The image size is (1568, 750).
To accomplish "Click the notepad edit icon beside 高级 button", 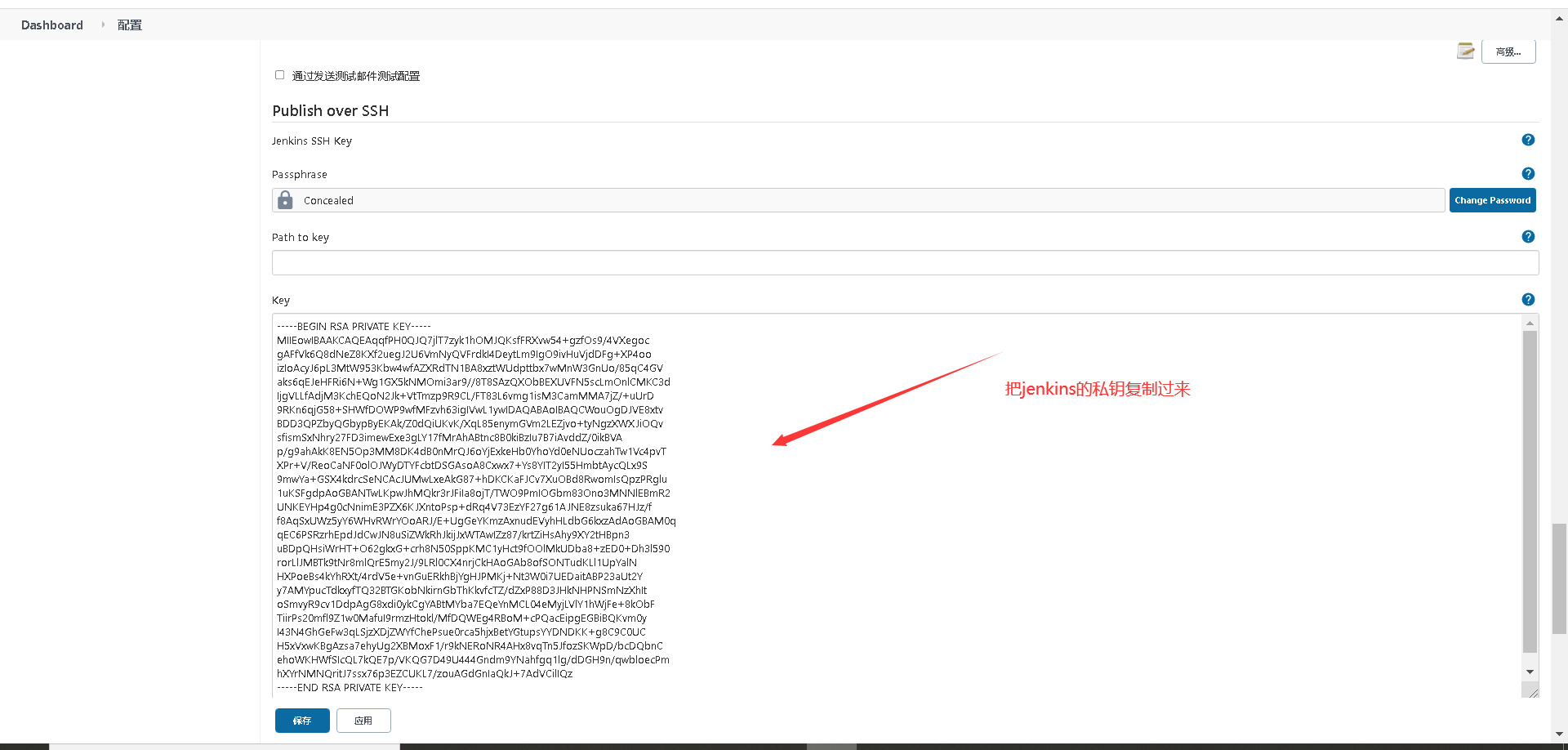I will coord(1465,51).
